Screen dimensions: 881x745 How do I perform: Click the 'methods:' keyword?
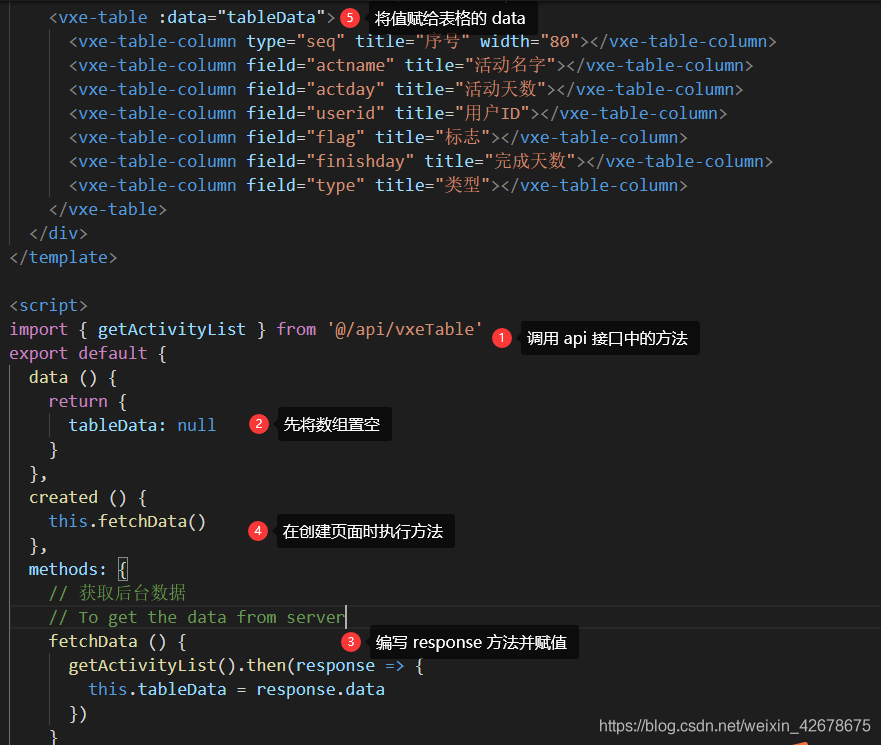pos(67,569)
